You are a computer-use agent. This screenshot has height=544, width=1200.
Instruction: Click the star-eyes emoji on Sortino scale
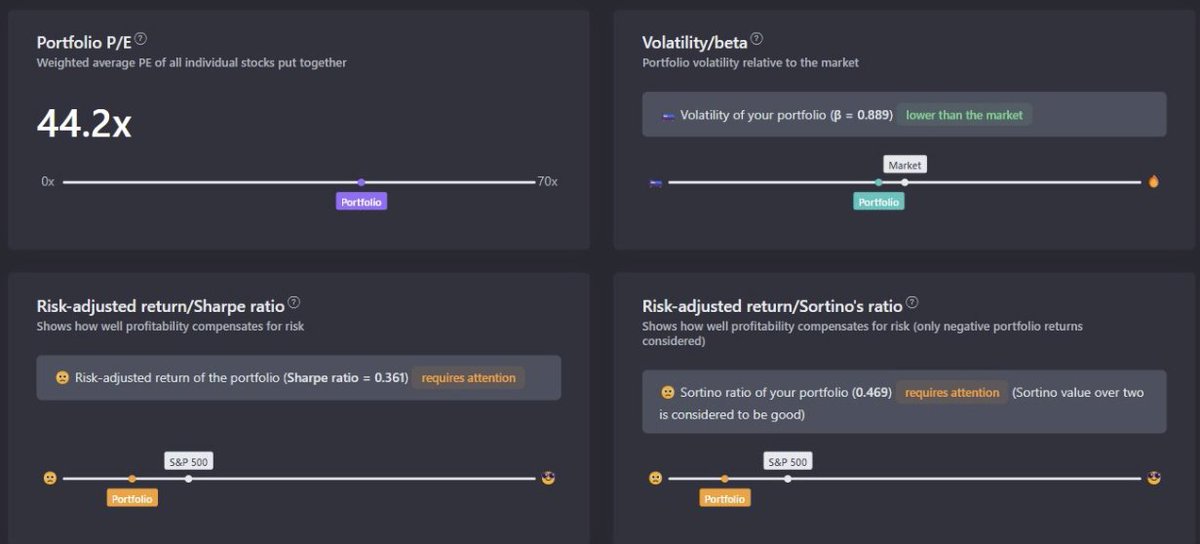pyautogui.click(x=1154, y=478)
